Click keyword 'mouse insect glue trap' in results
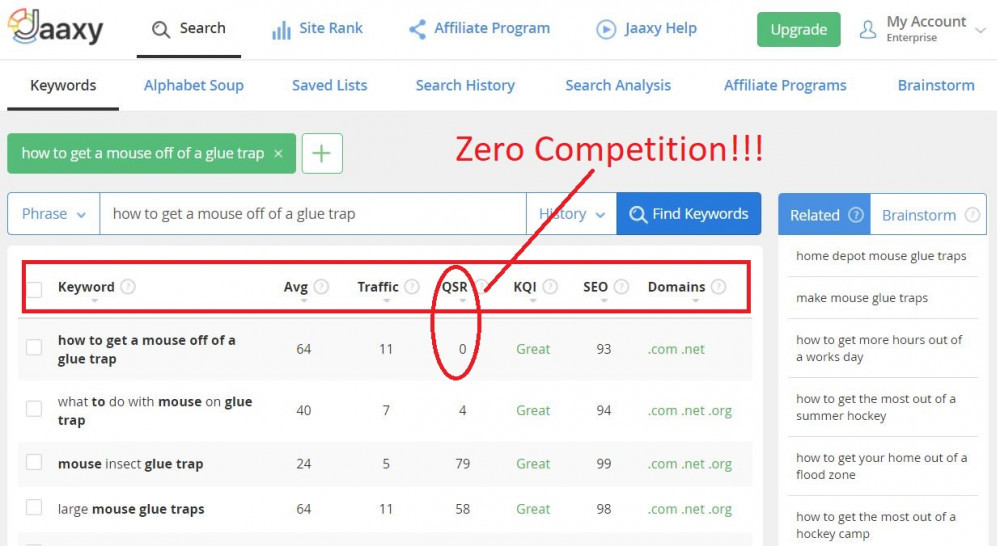The image size is (997, 546). [130, 463]
